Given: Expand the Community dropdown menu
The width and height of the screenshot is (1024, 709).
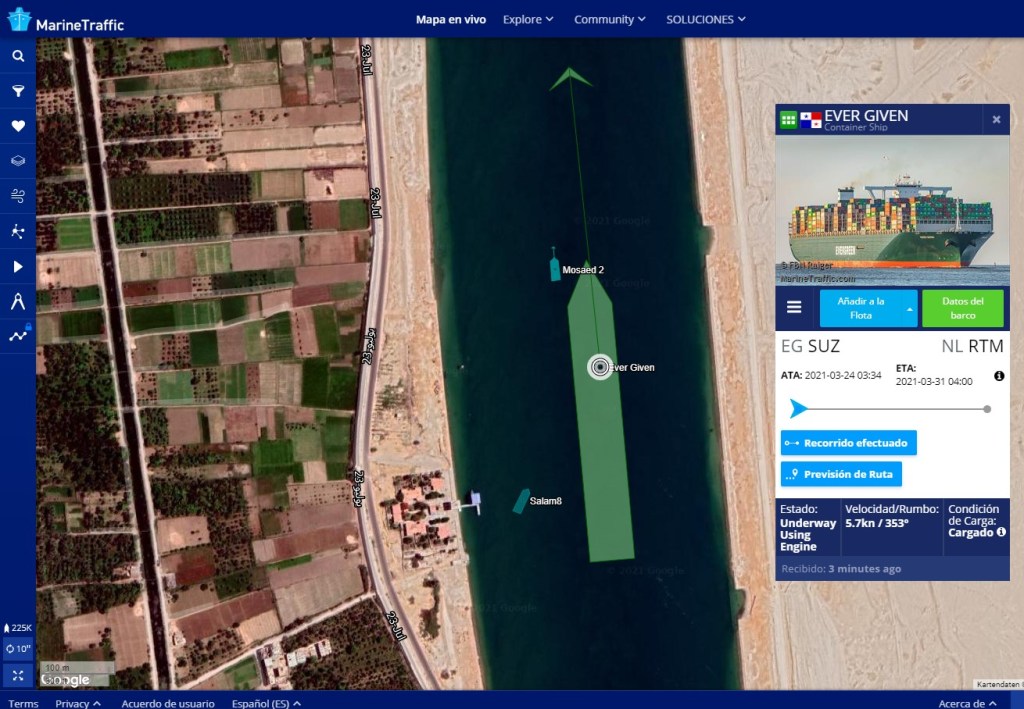Looking at the screenshot, I should tap(609, 19).
